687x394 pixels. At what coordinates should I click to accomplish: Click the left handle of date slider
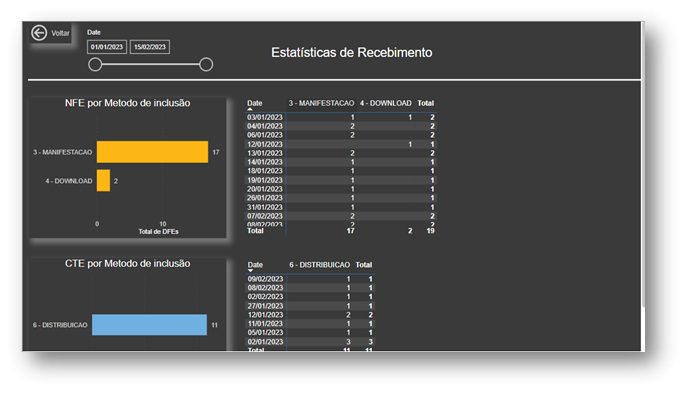point(95,64)
